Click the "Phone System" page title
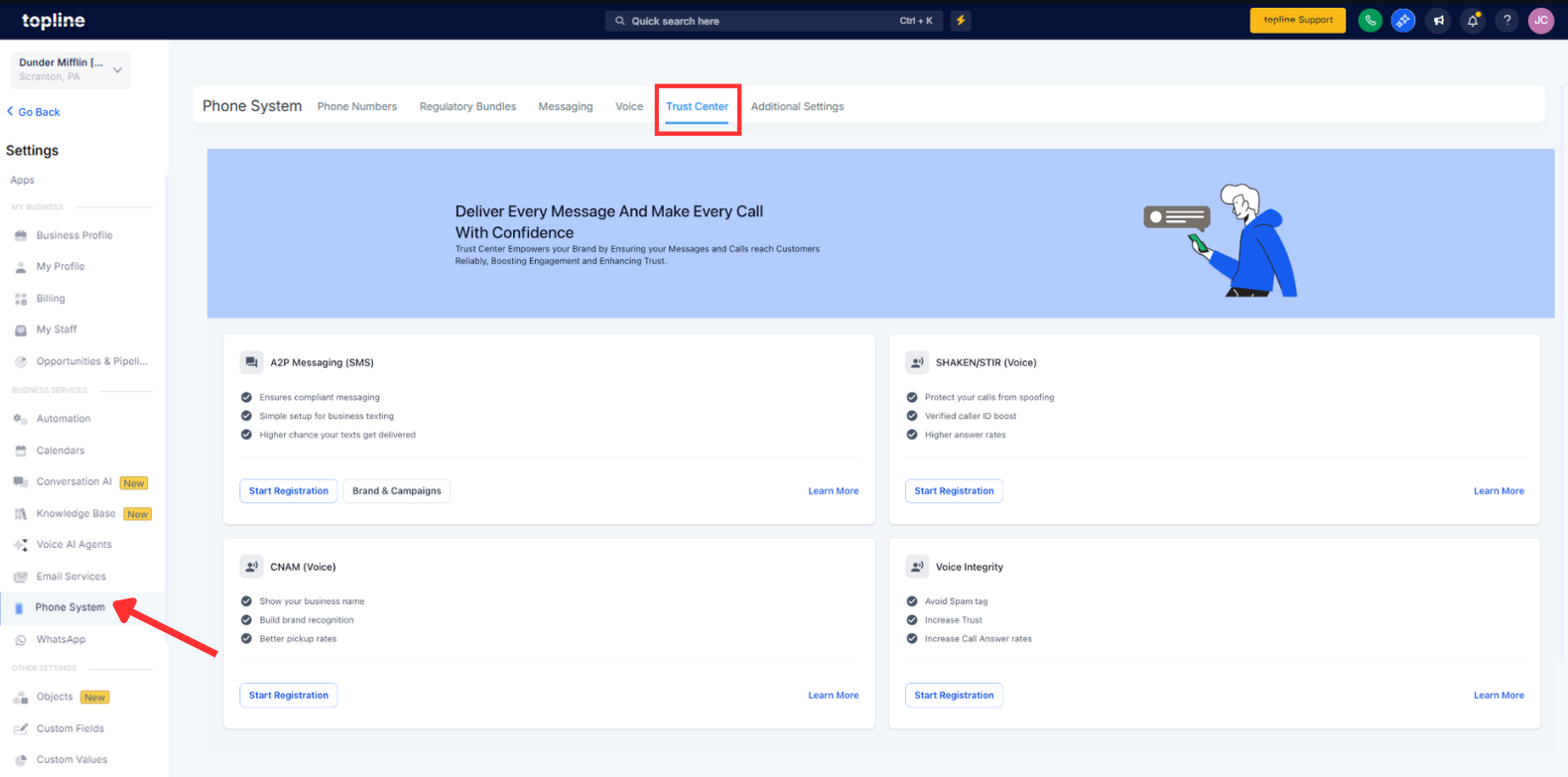The height and width of the screenshot is (777, 1568). (x=252, y=106)
